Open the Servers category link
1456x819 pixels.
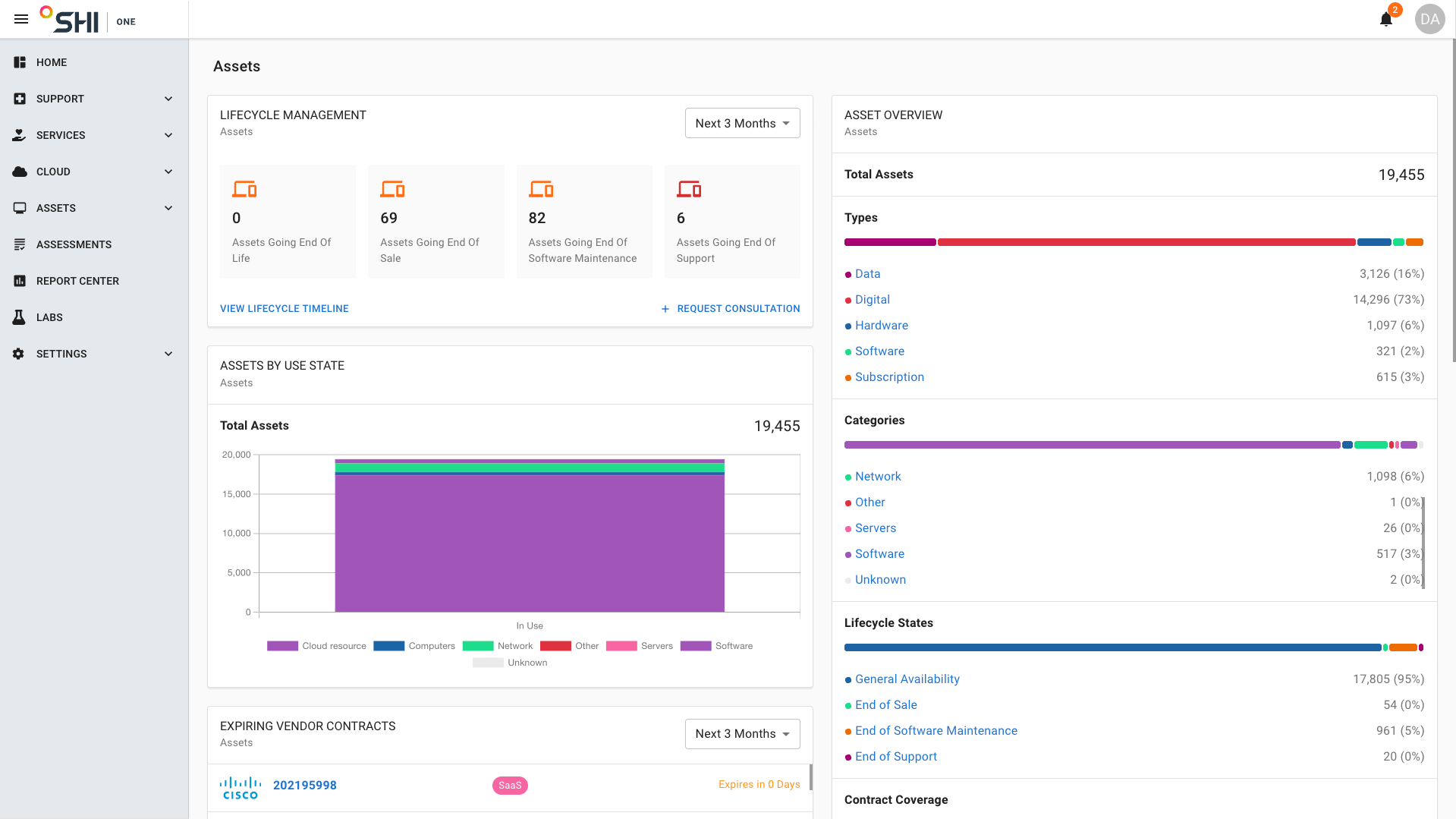876,528
